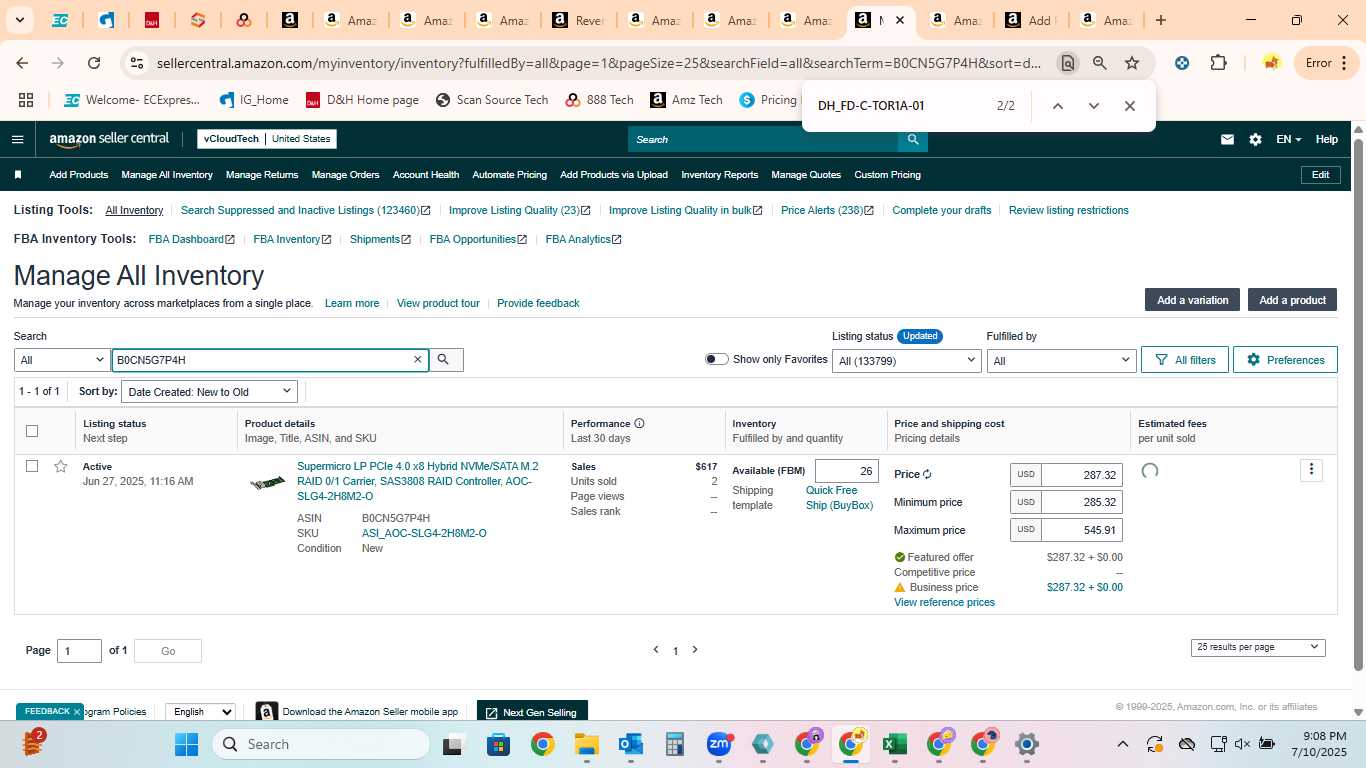Go to next find-in-page result
1366x768 pixels.
coord(1093,106)
